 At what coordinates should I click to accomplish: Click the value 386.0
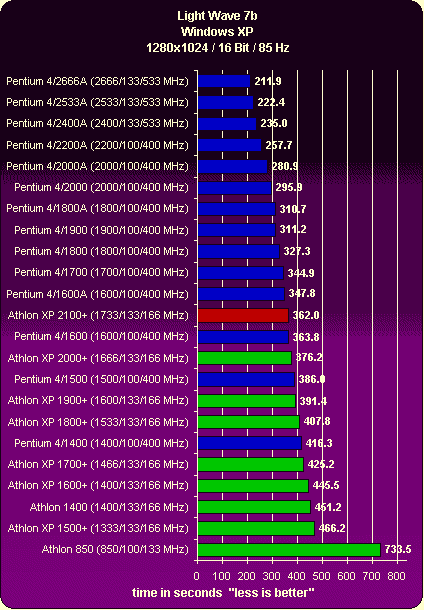click(312, 379)
